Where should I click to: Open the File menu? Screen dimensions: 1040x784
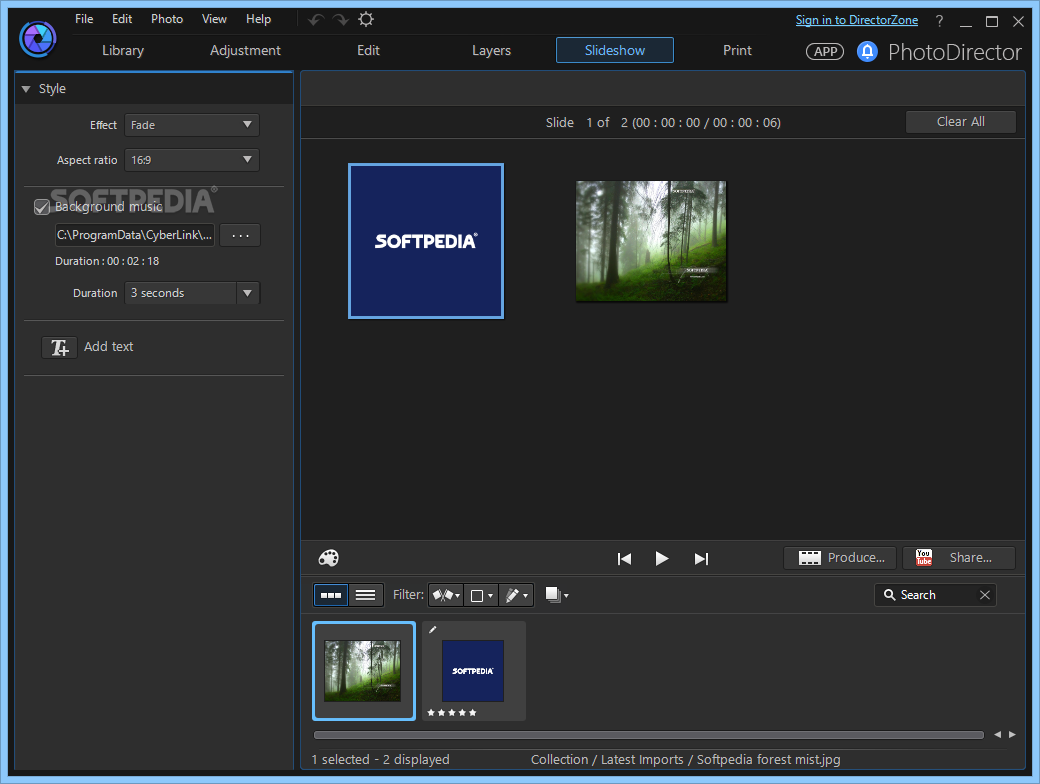point(84,19)
